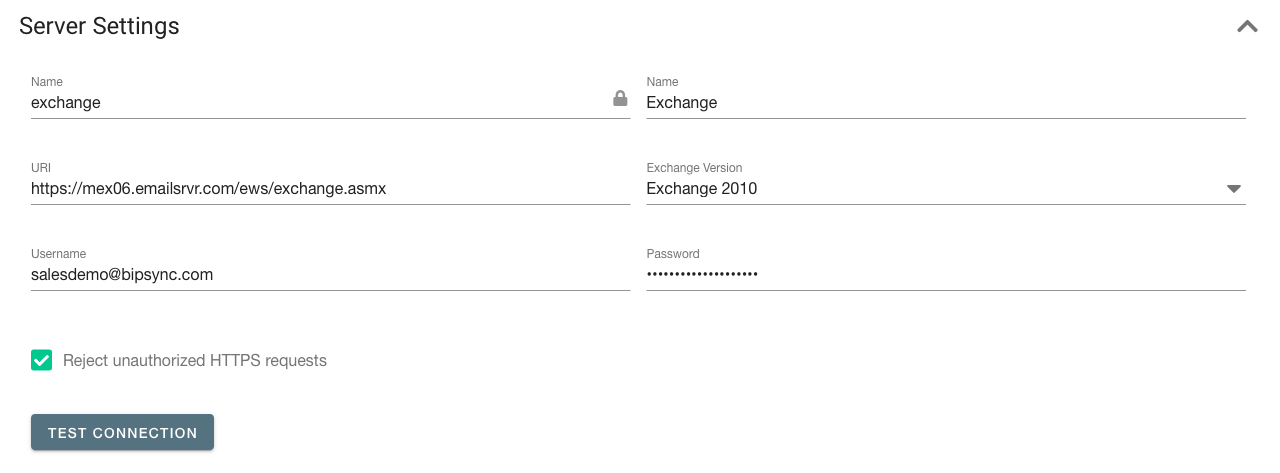Click the Exchange Version label
This screenshot has height=473, width=1280.
694,168
